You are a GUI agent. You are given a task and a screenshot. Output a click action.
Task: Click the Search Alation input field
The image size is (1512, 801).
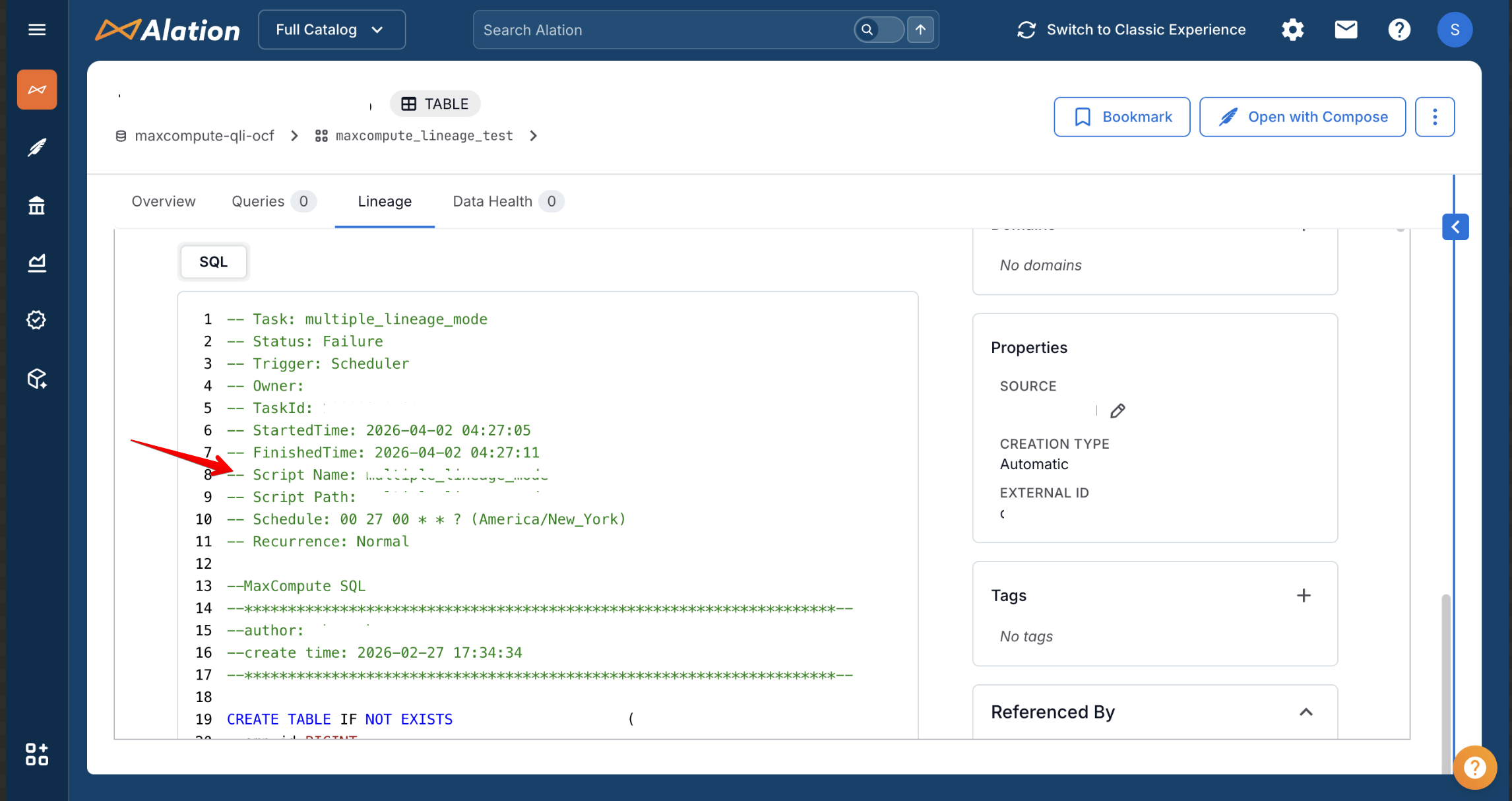[660, 30]
